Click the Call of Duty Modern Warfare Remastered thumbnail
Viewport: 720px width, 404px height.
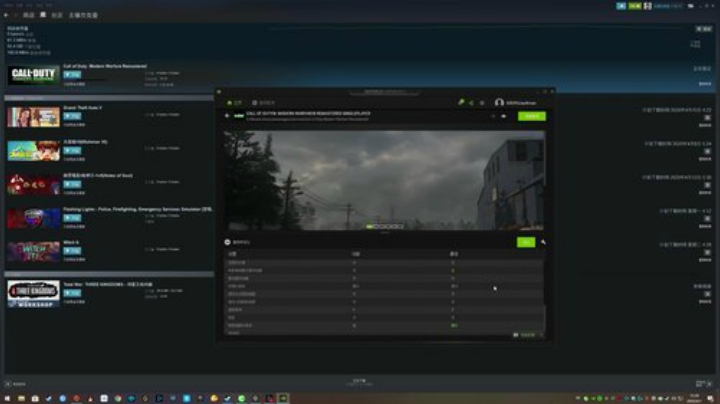pyautogui.click(x=34, y=75)
